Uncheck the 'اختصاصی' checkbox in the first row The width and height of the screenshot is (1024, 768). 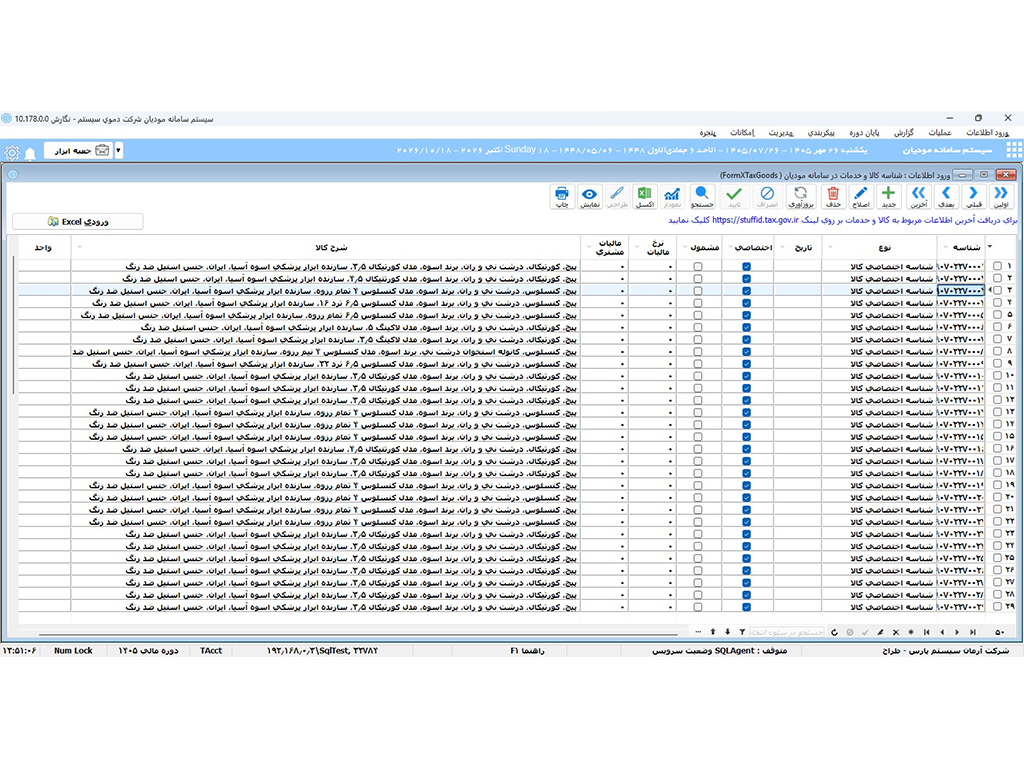pyautogui.click(x=746, y=266)
